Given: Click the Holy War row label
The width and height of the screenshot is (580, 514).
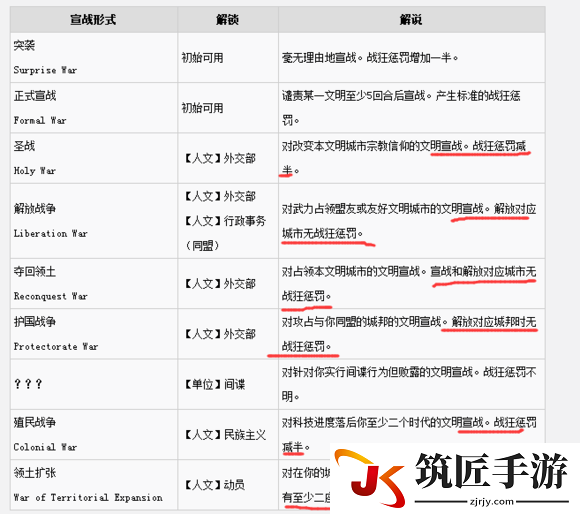Looking at the screenshot, I should pyautogui.click(x=35, y=170).
